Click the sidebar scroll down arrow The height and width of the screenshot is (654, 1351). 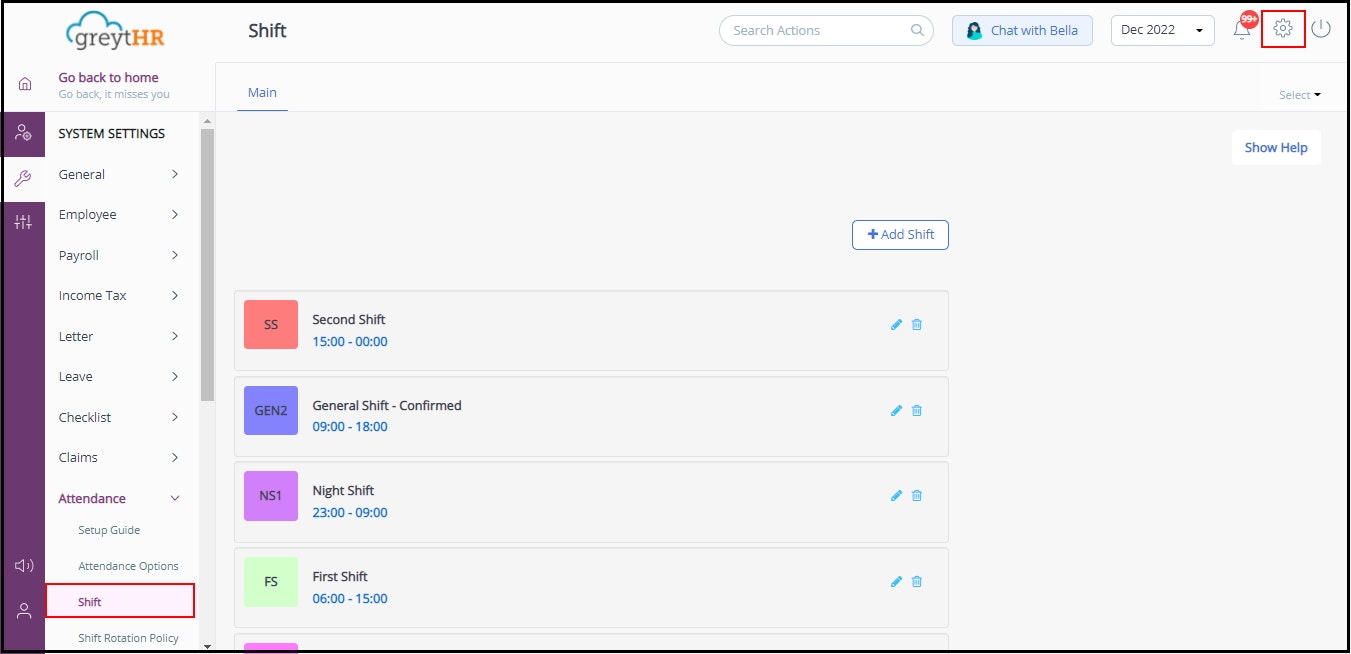tap(207, 646)
